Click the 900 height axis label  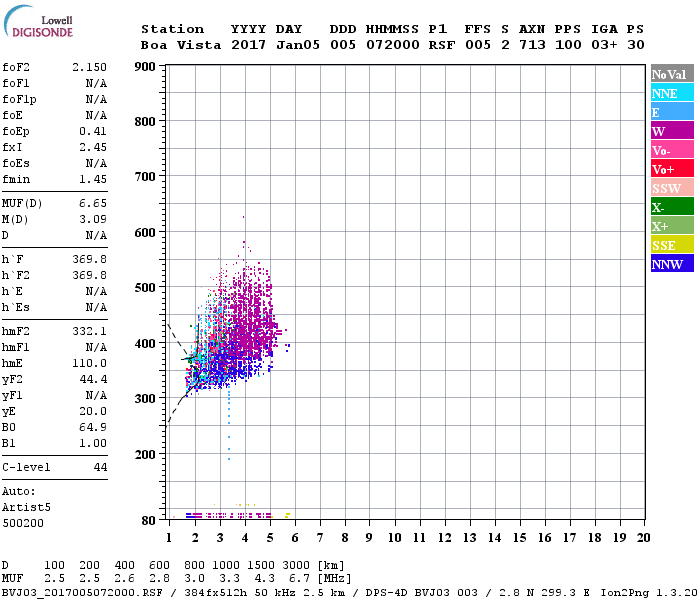point(145,67)
